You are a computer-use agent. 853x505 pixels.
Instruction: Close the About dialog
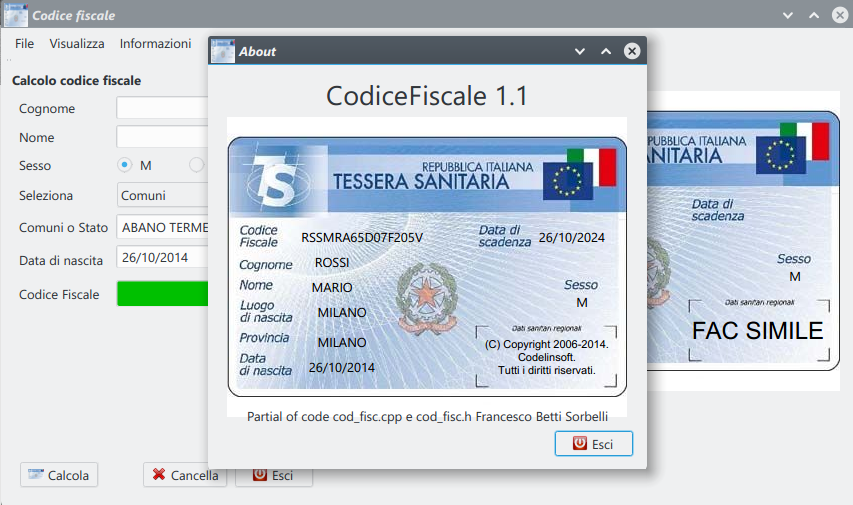pyautogui.click(x=632, y=51)
